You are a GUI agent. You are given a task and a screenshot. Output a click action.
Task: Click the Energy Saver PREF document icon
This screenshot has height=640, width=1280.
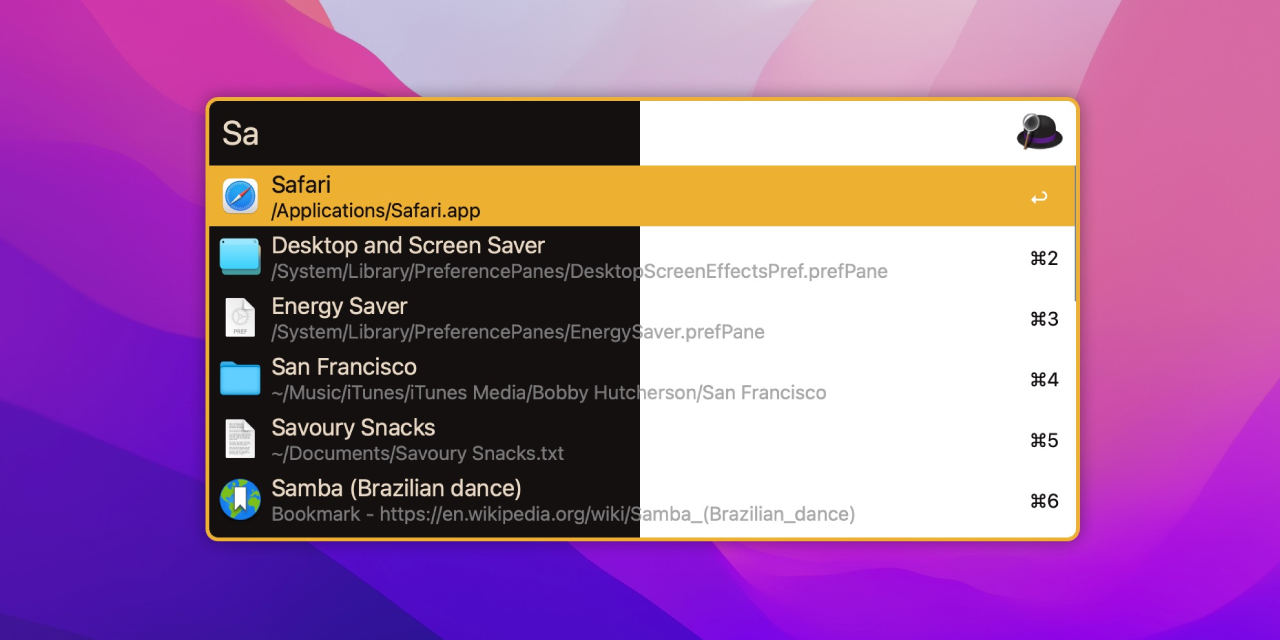point(238,318)
